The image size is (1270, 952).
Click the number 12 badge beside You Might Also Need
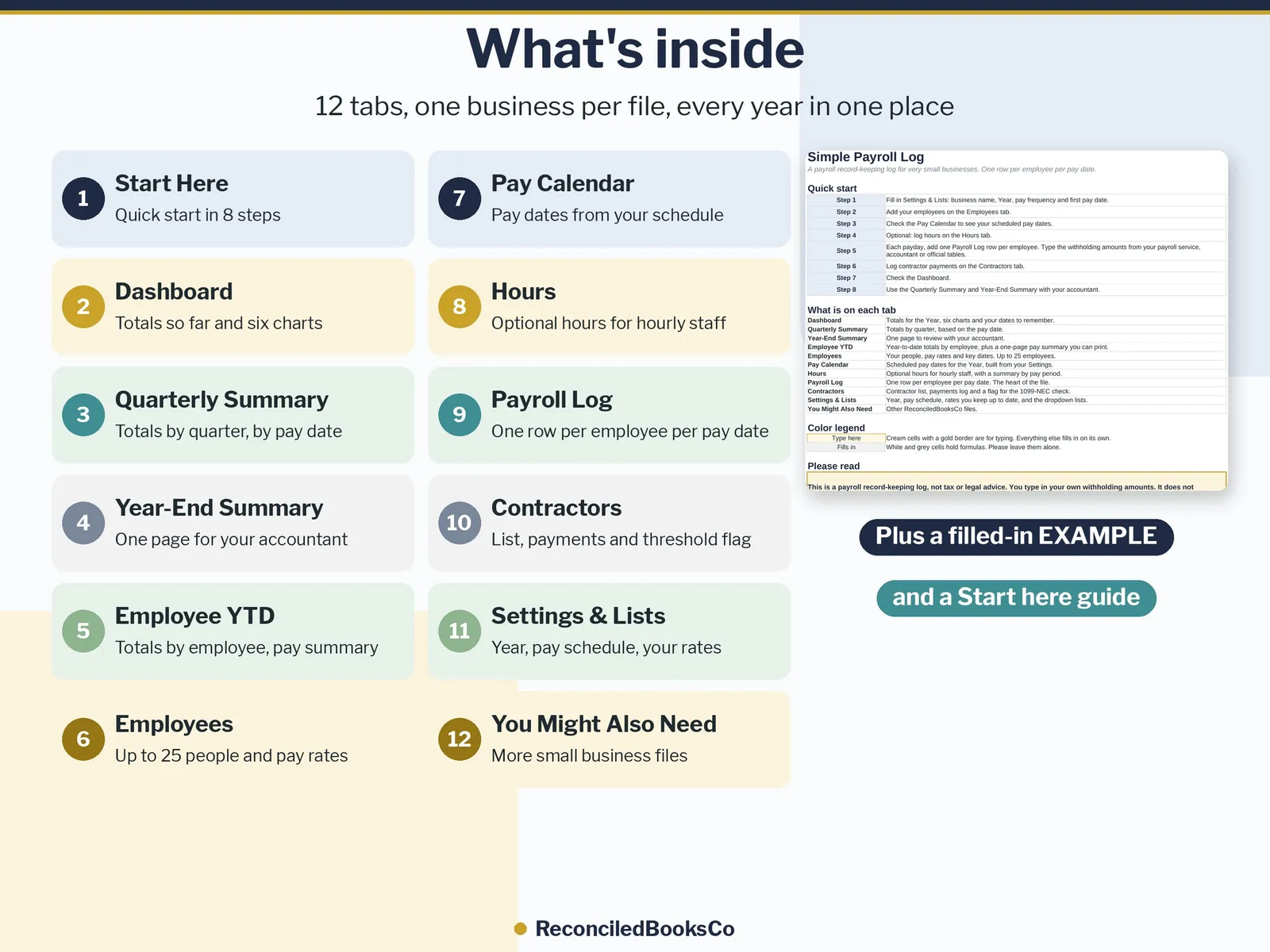tap(460, 739)
